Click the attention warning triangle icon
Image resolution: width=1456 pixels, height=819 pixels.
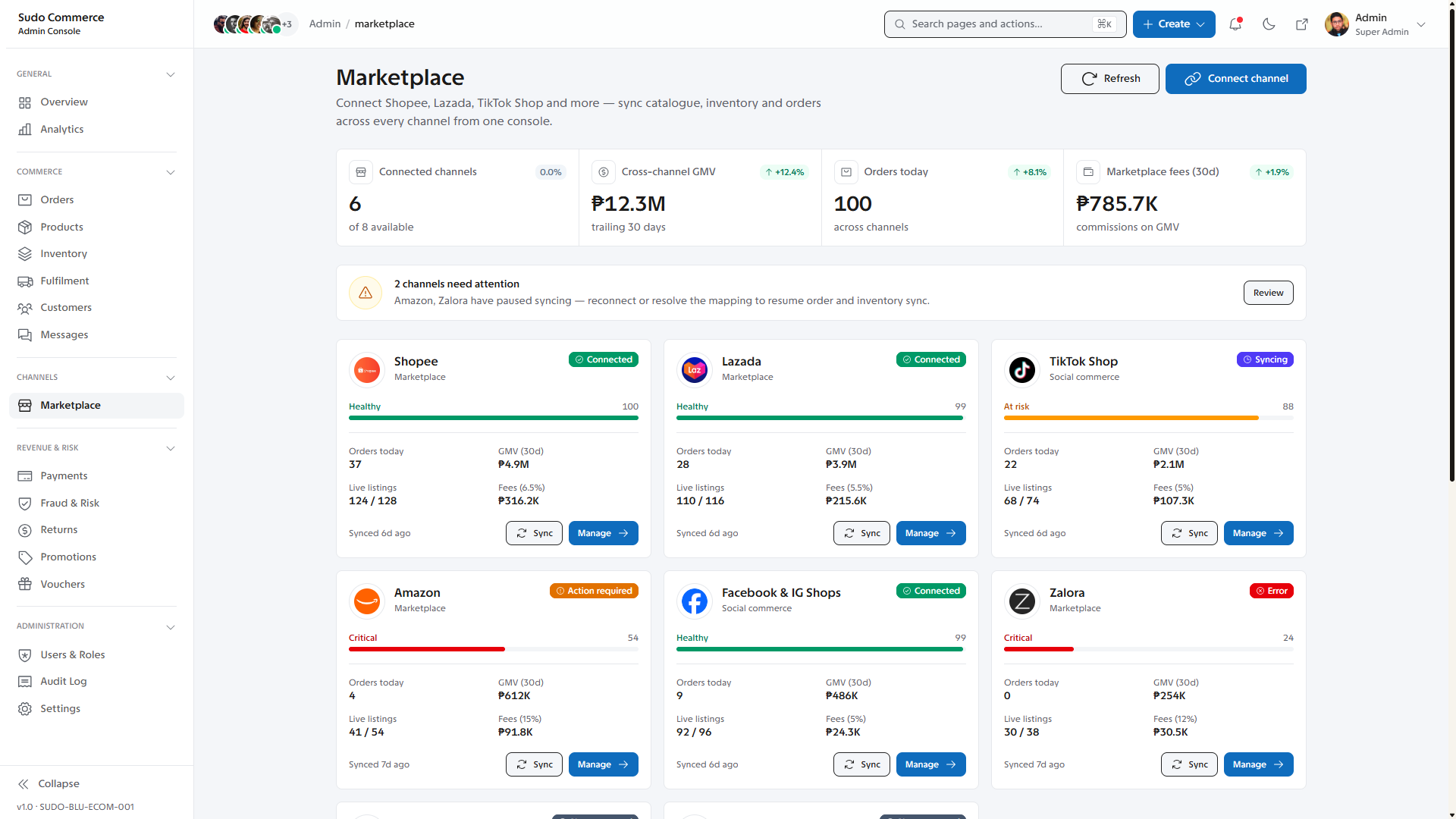(366, 293)
